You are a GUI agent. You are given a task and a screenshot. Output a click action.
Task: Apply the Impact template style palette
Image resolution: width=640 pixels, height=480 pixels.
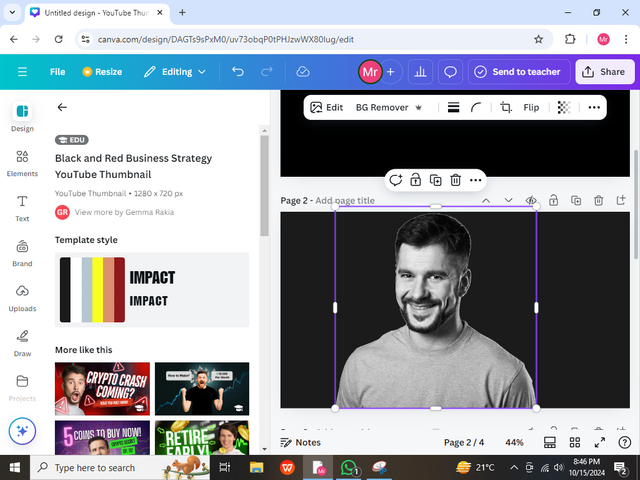[x=152, y=290]
